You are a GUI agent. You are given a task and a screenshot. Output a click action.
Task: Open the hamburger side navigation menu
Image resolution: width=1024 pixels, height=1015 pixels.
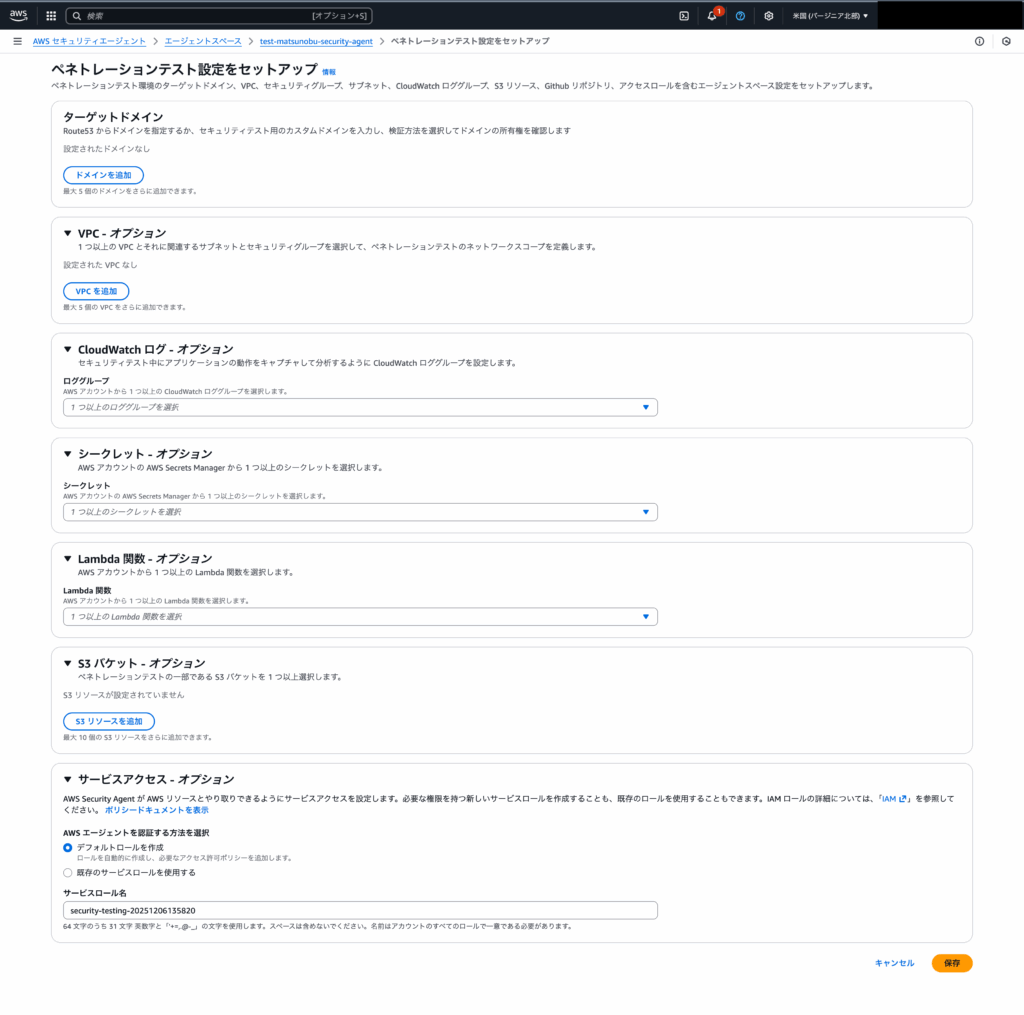17,41
